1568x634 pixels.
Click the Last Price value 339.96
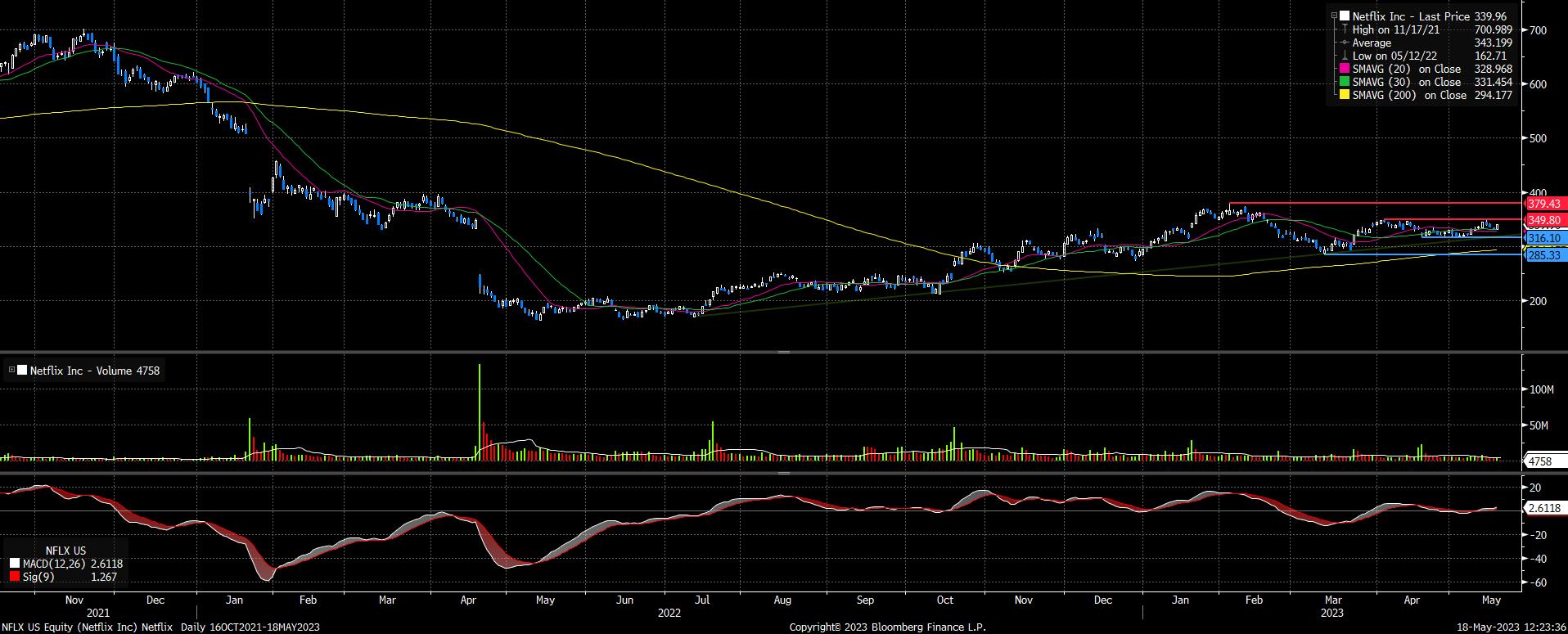[x=1489, y=16]
